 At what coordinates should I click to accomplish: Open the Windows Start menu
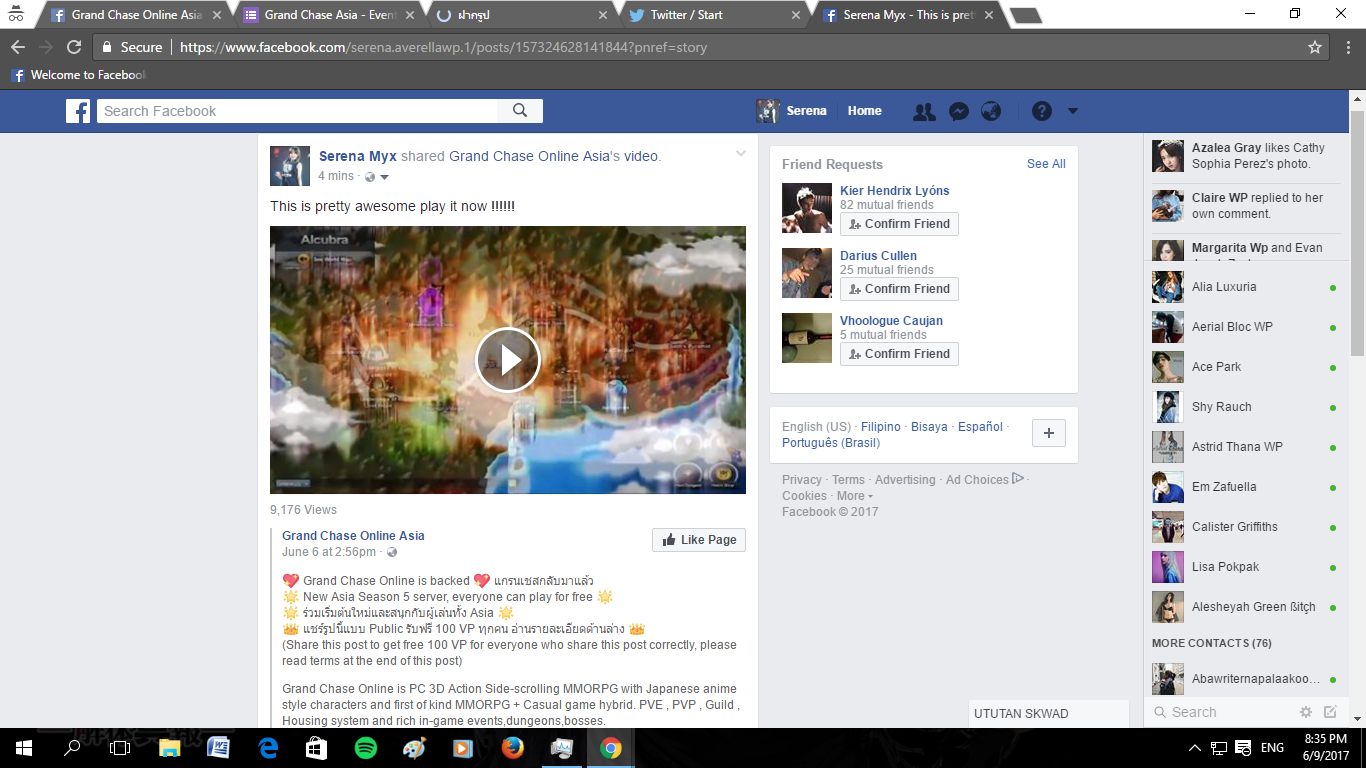(24, 748)
